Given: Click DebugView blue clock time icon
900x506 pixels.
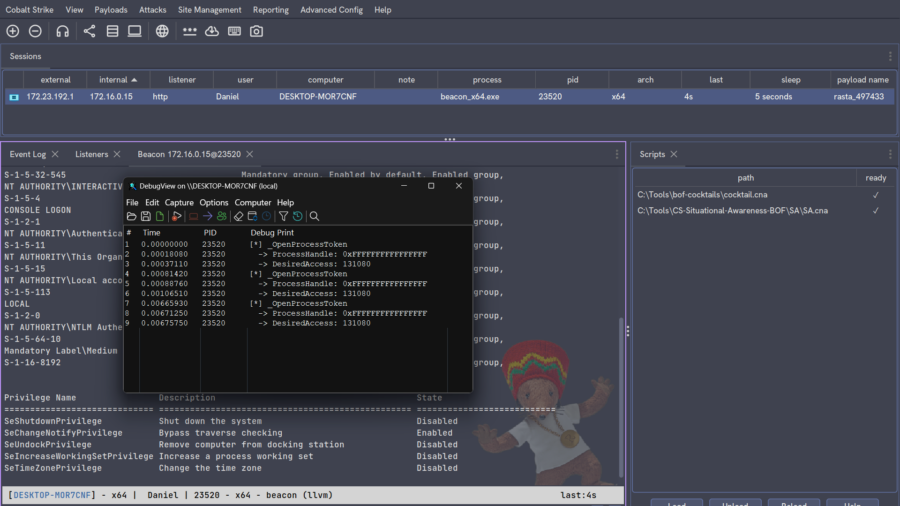Looking at the screenshot, I should coord(266,216).
